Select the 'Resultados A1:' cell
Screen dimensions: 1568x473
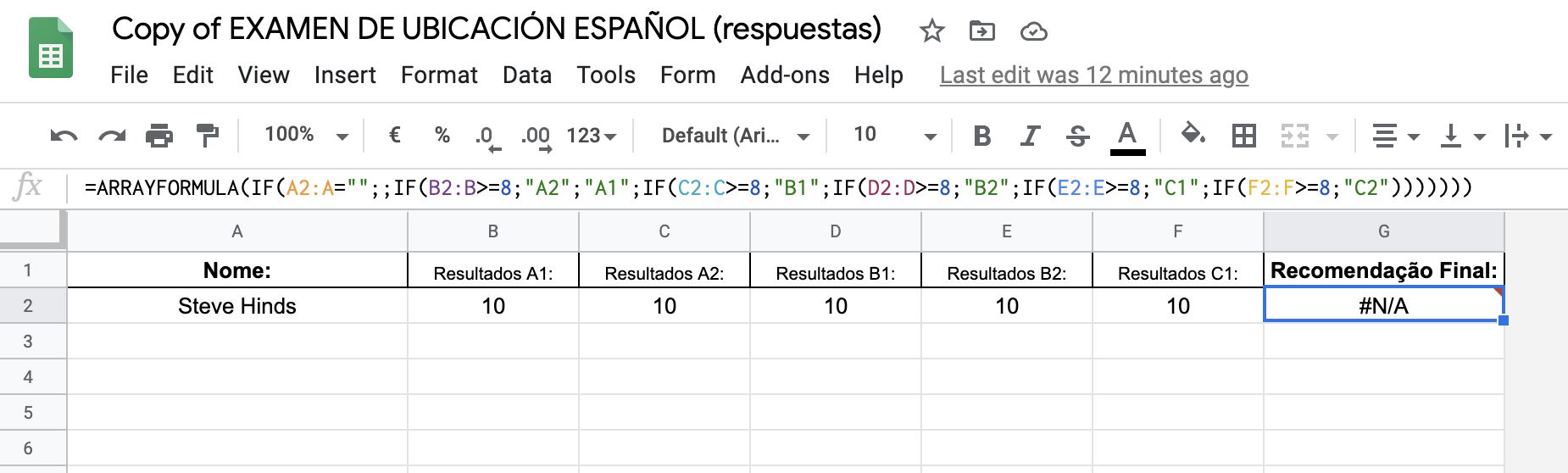coord(493,270)
